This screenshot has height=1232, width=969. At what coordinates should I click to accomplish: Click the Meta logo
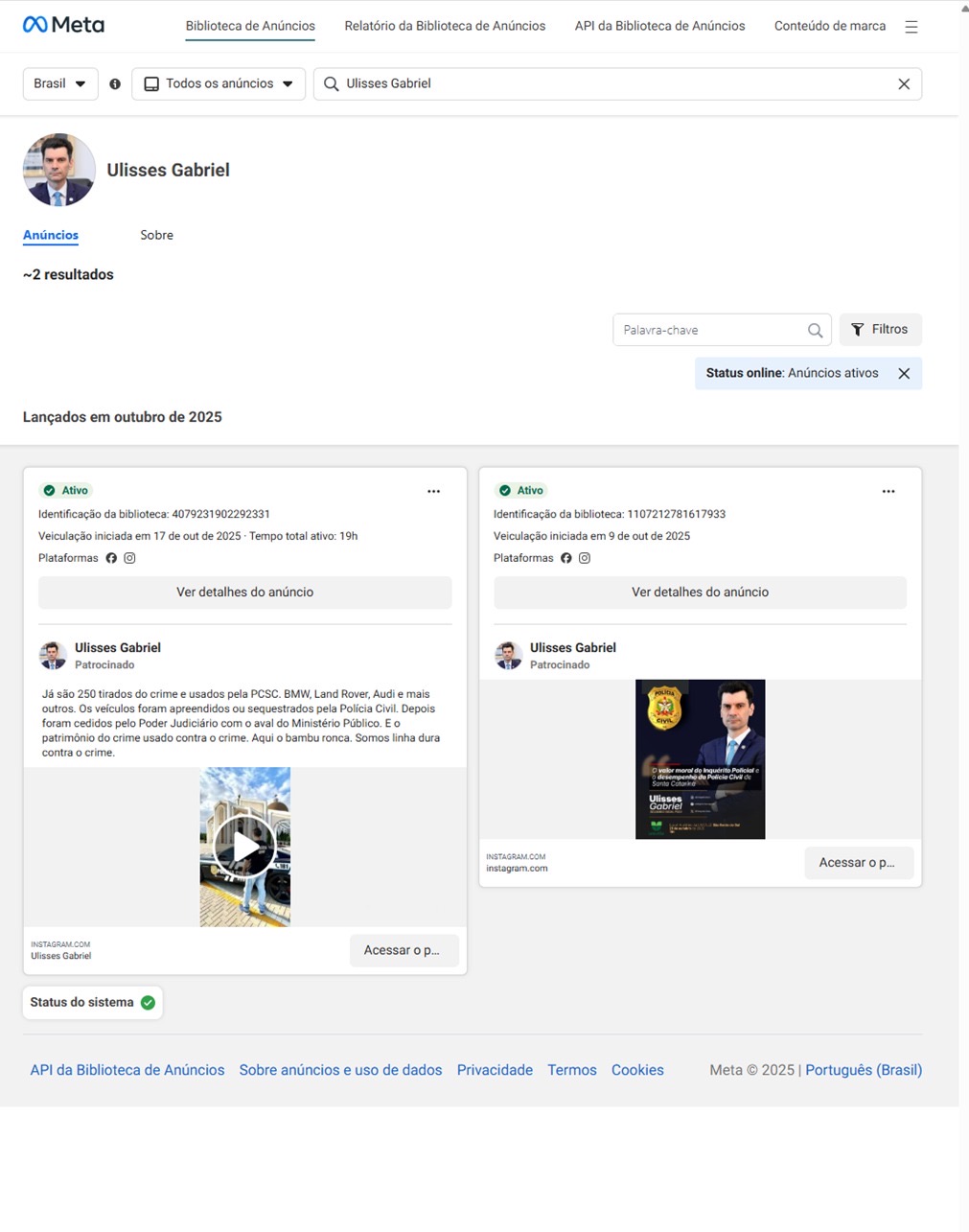pos(63,25)
